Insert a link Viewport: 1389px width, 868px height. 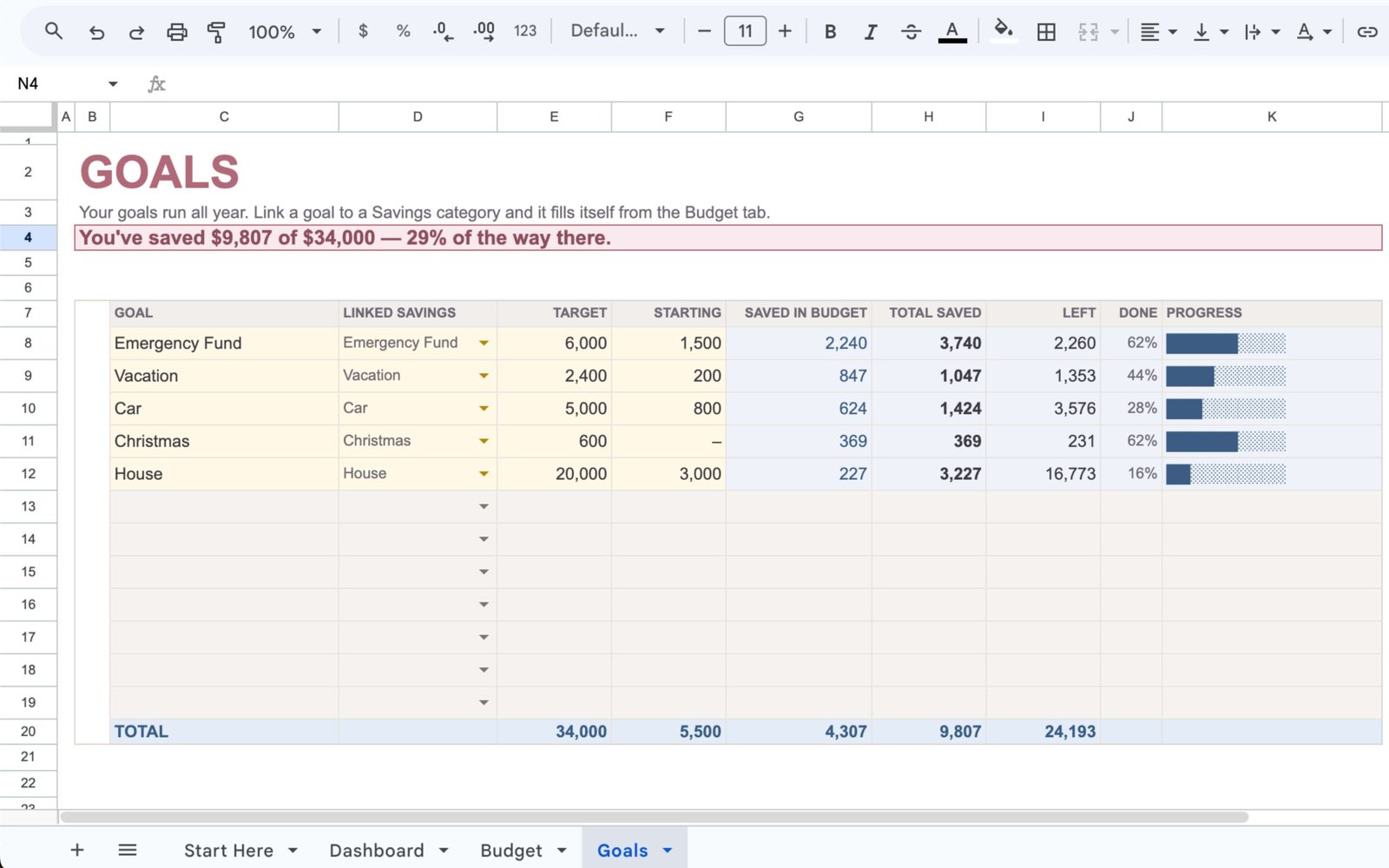(1367, 32)
